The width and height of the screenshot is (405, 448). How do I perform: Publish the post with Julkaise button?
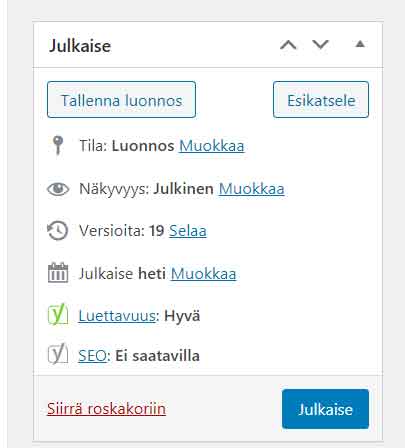pyautogui.click(x=325, y=409)
